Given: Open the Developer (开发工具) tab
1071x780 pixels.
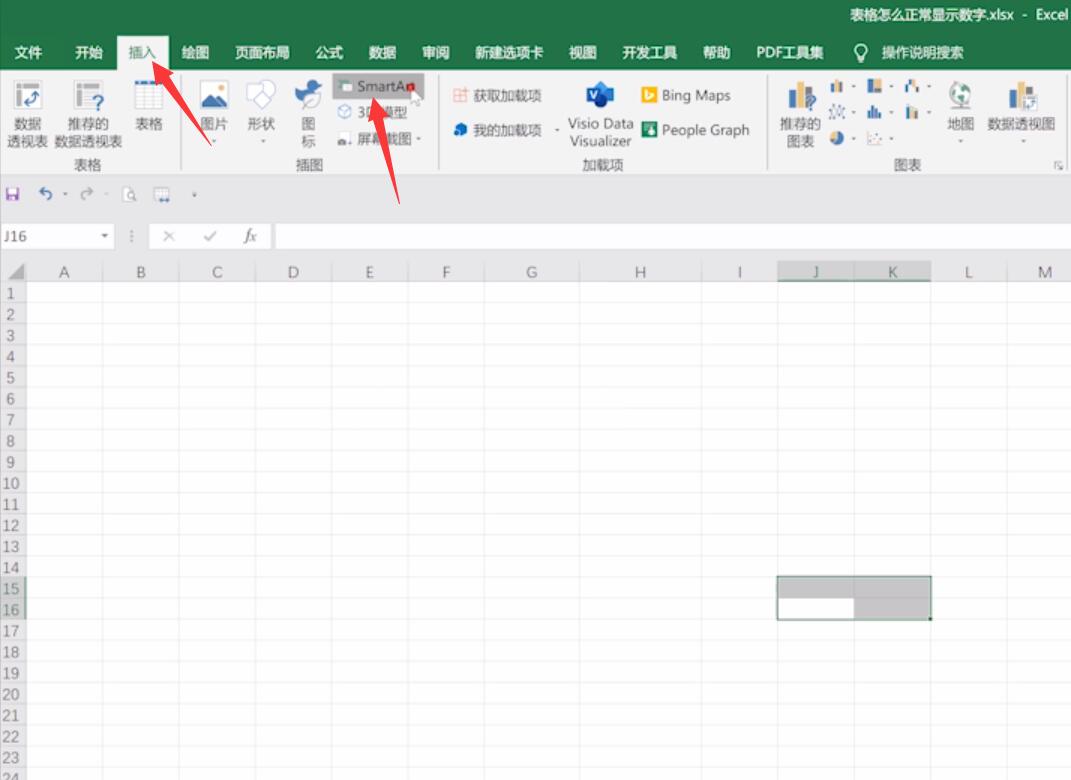Looking at the screenshot, I should [650, 53].
